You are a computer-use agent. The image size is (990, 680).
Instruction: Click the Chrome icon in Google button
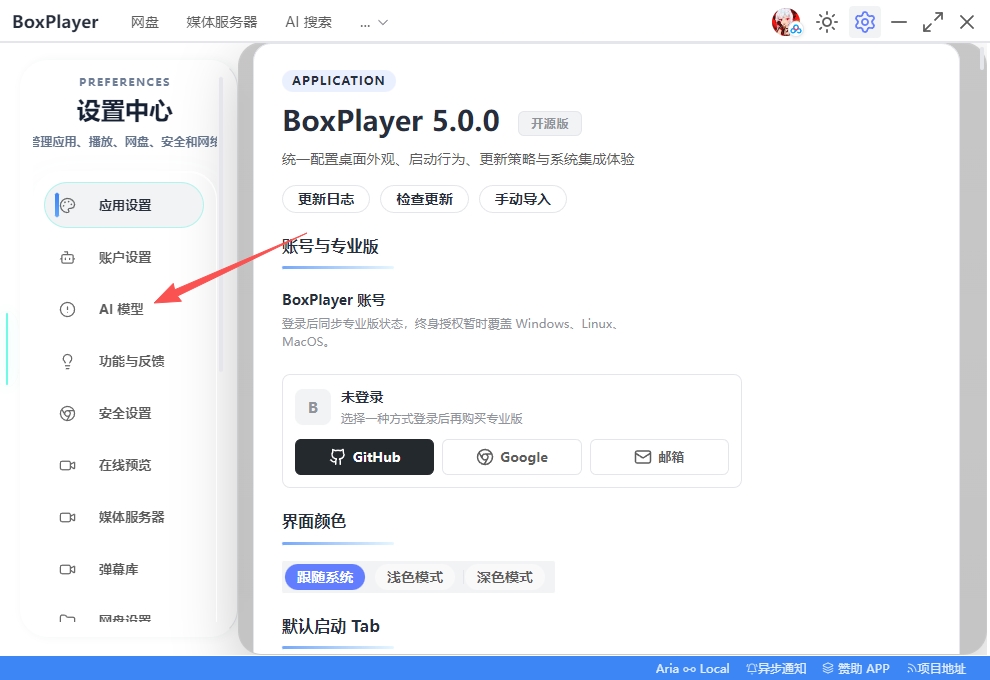(x=485, y=457)
